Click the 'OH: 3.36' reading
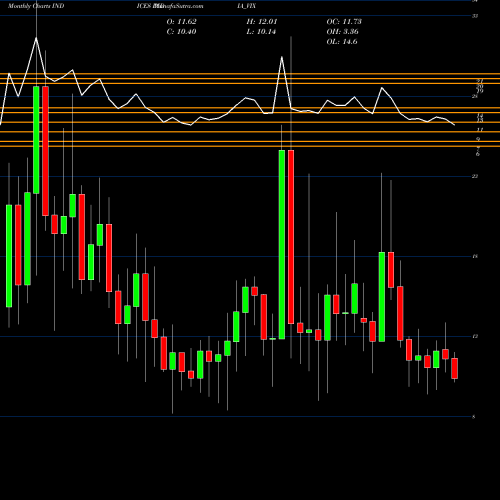The image size is (500, 500). [x=343, y=32]
